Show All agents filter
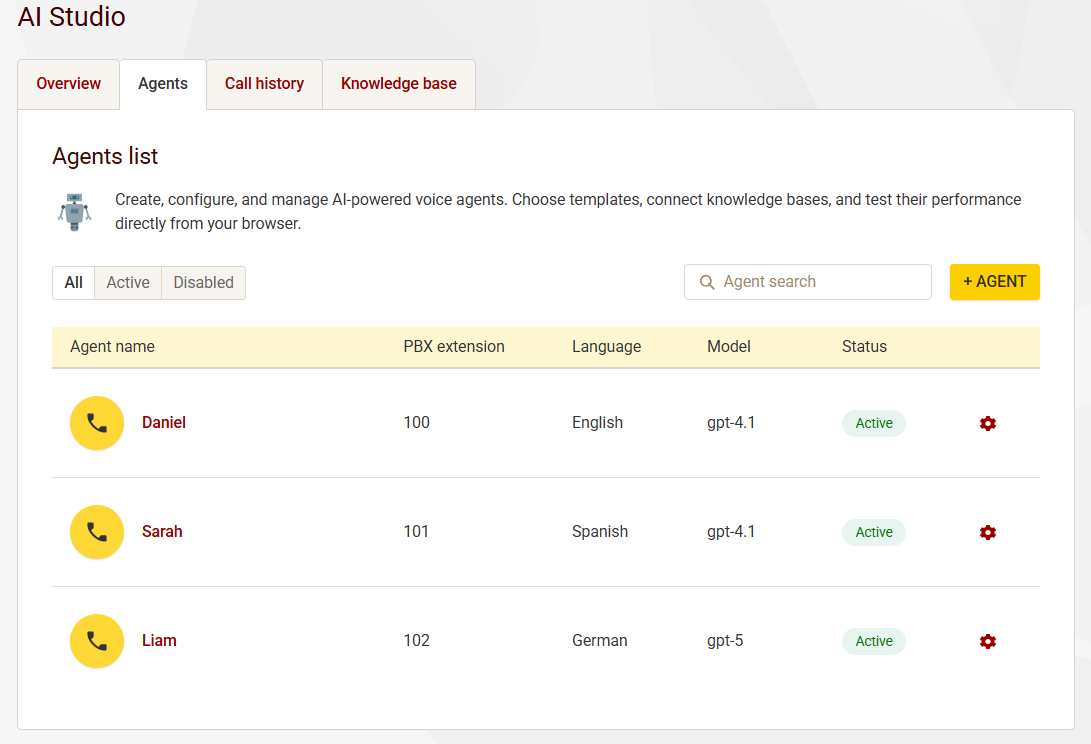 point(73,283)
